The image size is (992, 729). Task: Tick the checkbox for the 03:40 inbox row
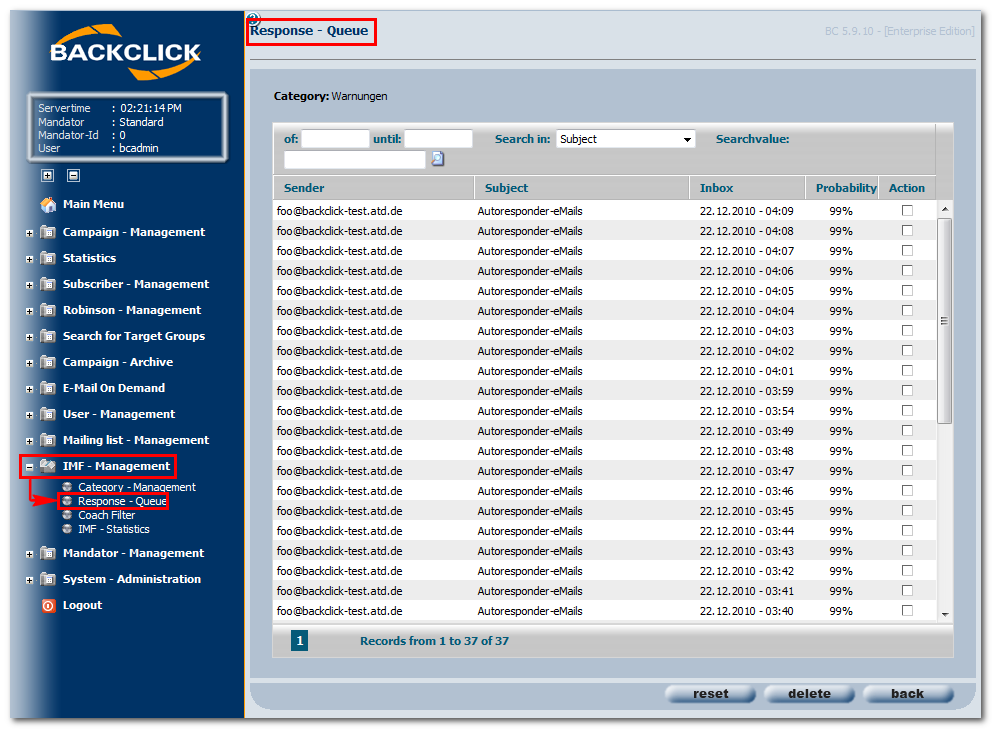(x=907, y=611)
